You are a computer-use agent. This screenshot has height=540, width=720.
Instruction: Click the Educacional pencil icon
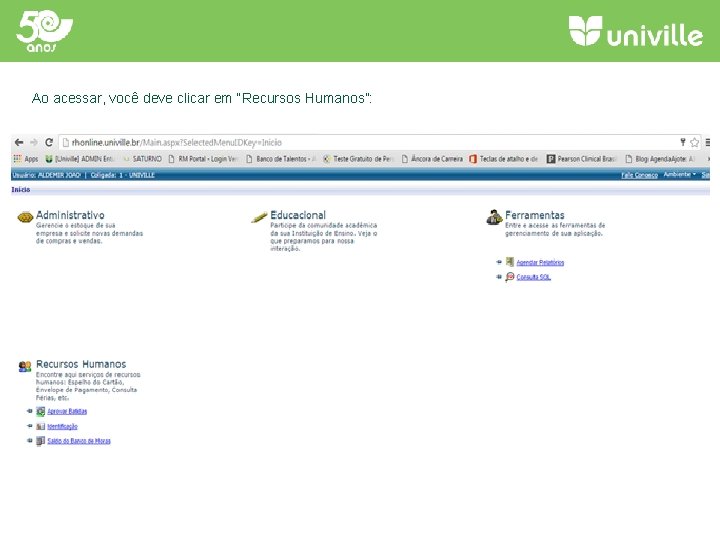tap(259, 217)
